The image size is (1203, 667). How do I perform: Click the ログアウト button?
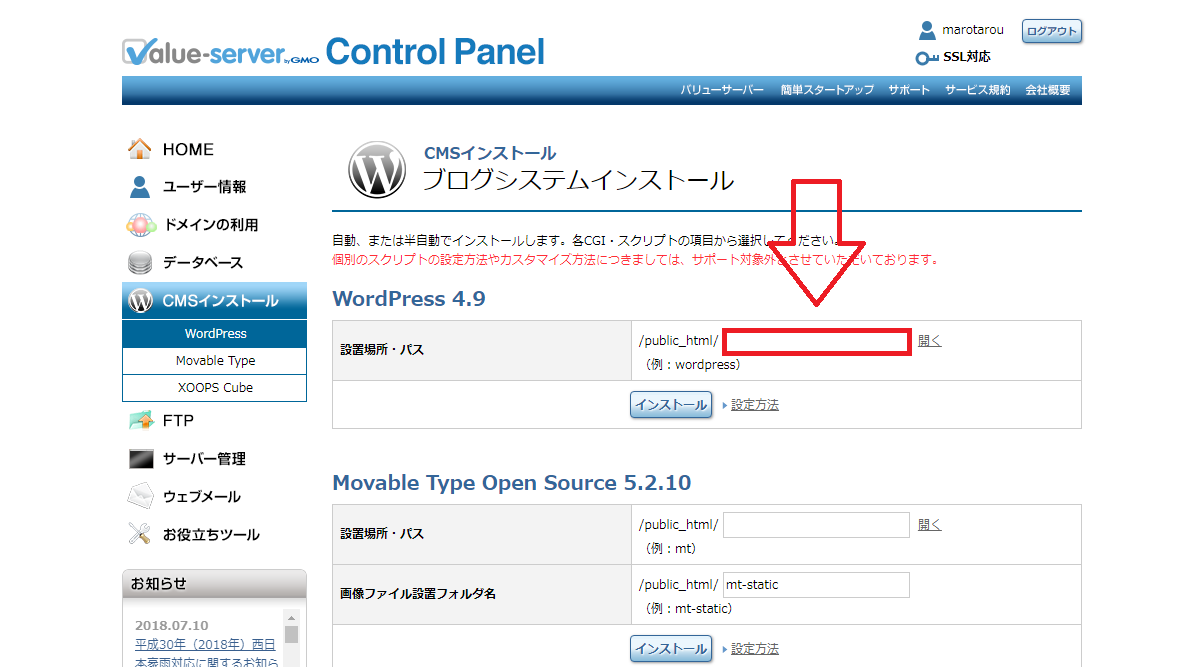click(1052, 31)
